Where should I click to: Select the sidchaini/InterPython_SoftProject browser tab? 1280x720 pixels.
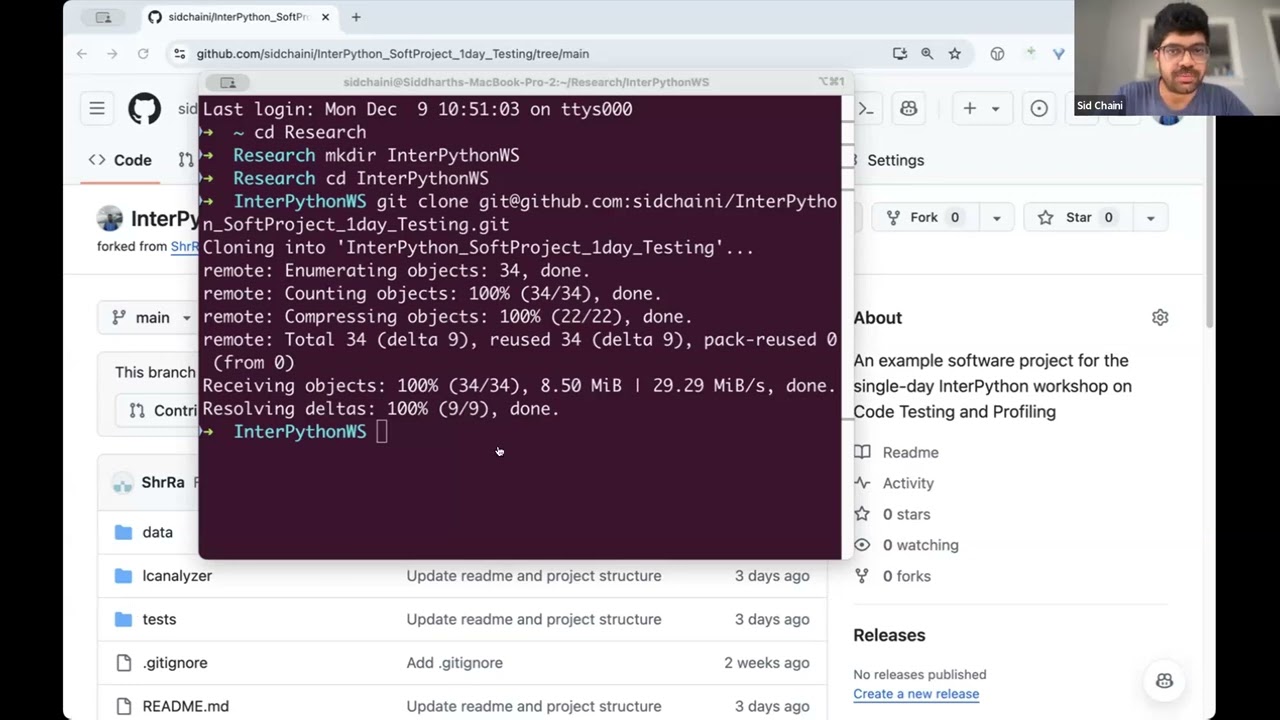pos(238,17)
